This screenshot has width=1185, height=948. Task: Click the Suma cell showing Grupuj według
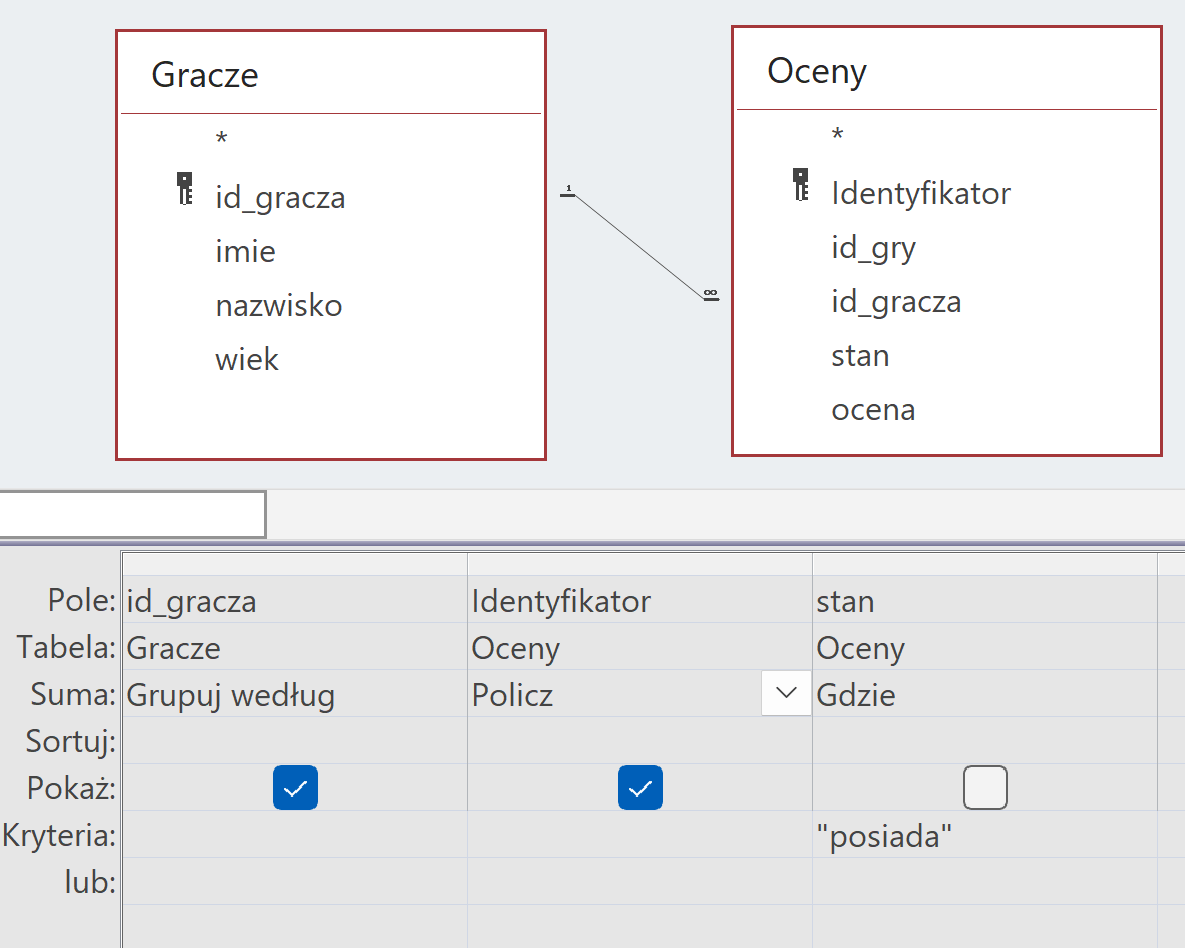click(295, 695)
